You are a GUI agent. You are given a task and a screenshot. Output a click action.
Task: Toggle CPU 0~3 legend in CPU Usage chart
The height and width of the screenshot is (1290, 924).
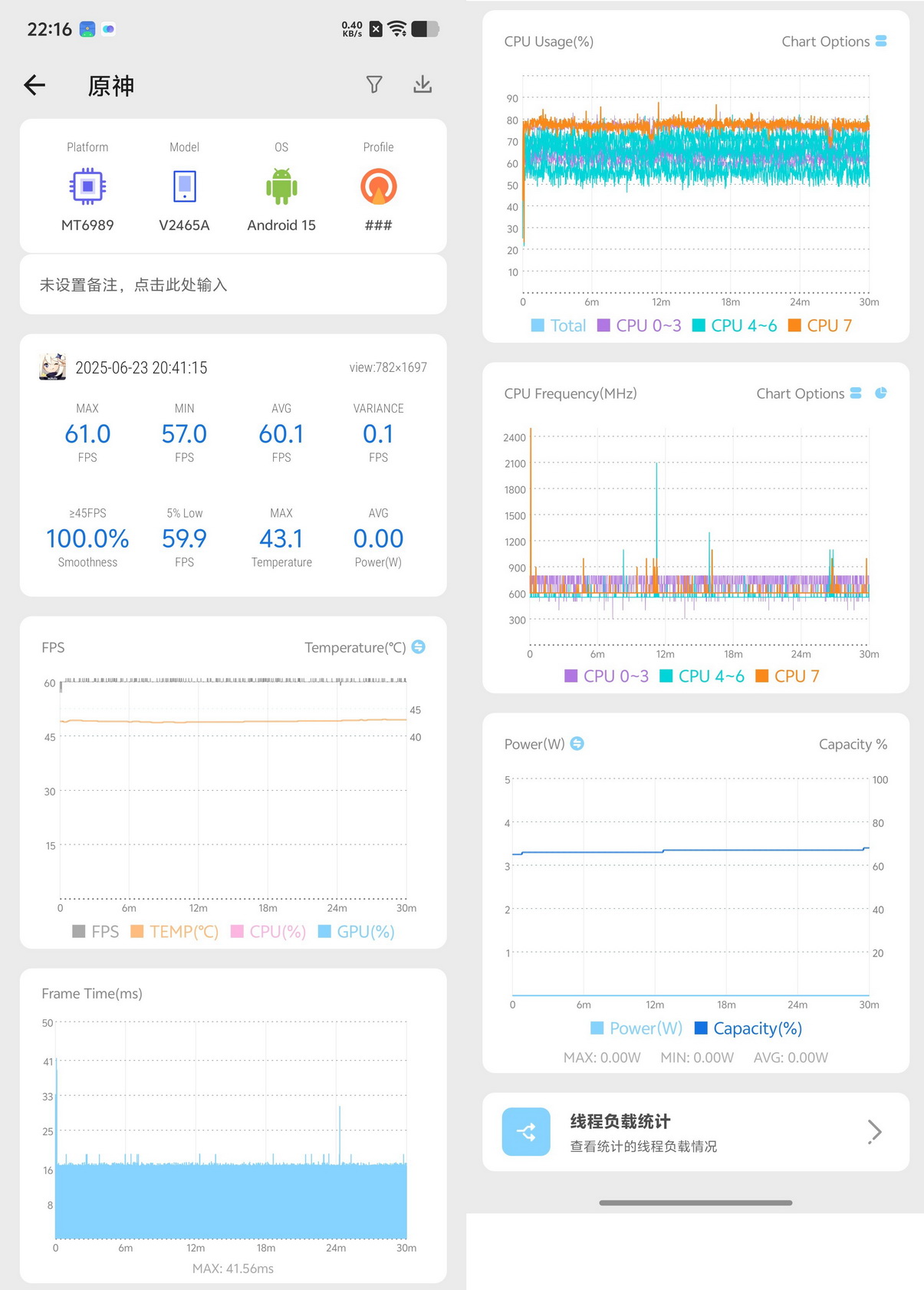(640, 325)
